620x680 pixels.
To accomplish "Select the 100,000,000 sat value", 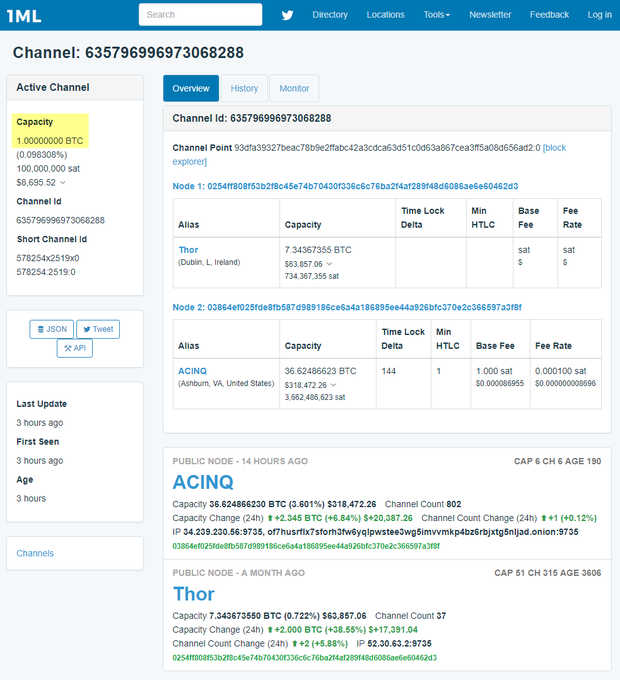I will (48, 169).
